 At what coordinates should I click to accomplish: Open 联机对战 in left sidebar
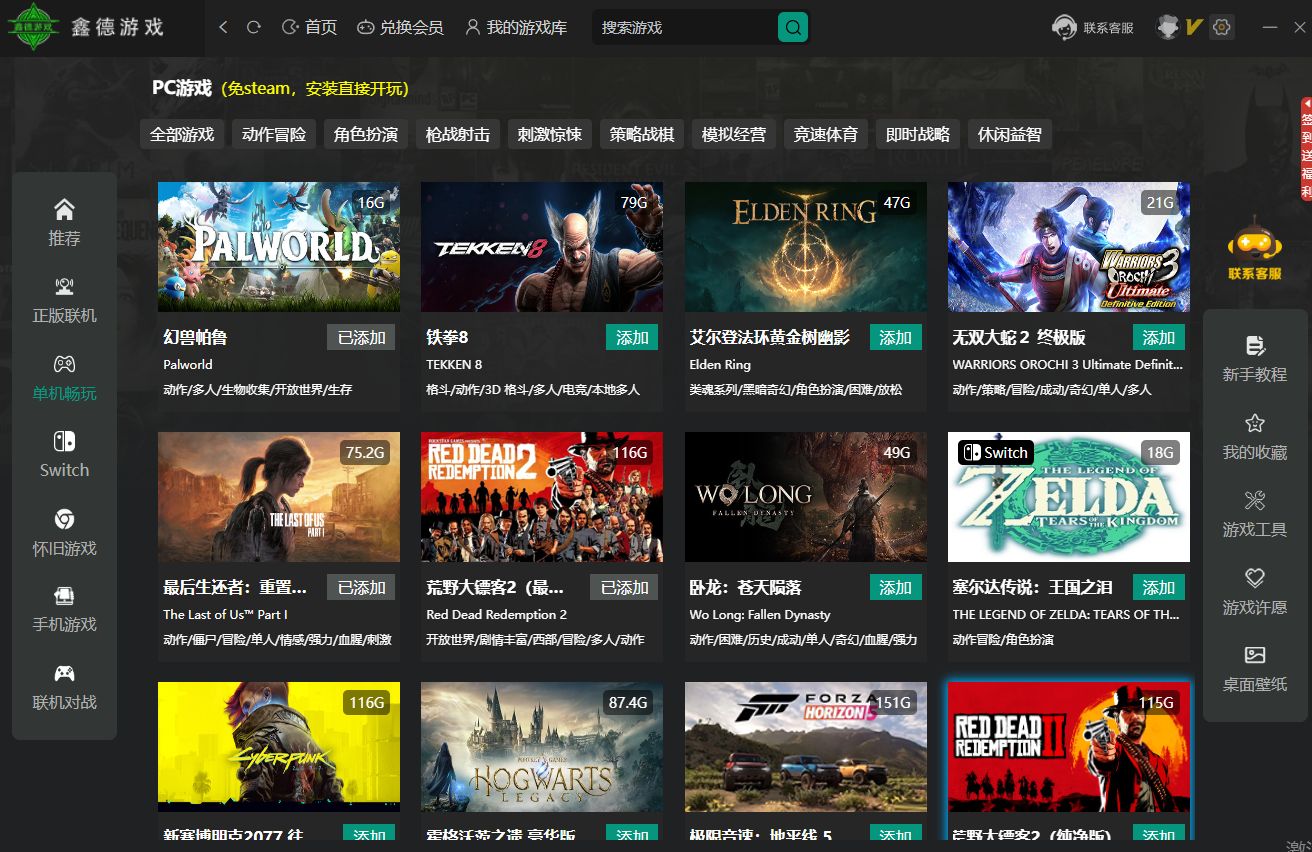(x=64, y=687)
